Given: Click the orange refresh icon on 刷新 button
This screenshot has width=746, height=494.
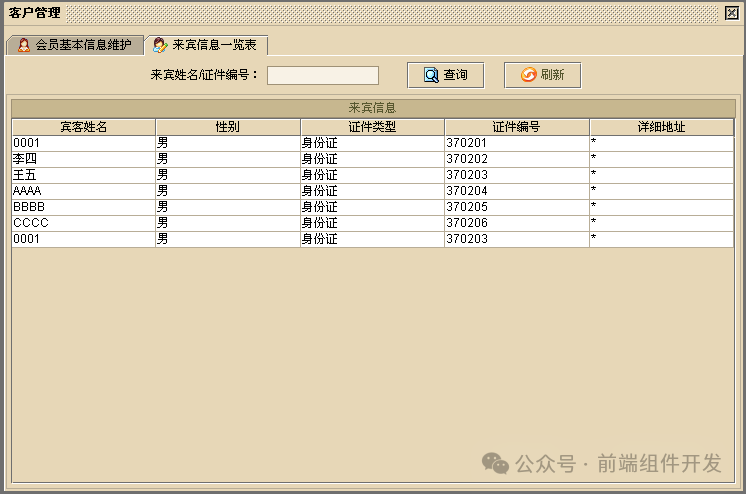Looking at the screenshot, I should click(x=528, y=75).
